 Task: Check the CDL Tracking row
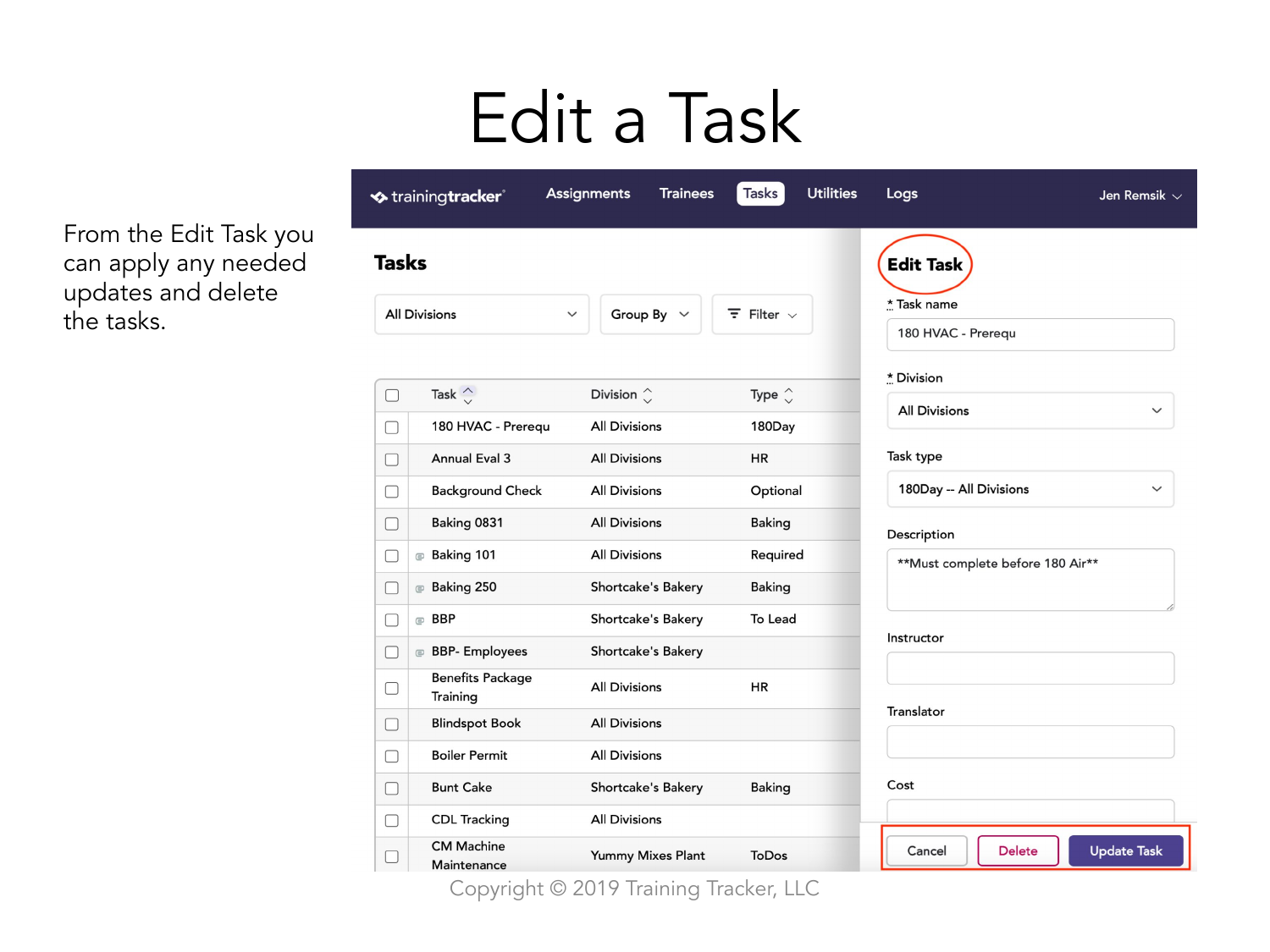[392, 821]
